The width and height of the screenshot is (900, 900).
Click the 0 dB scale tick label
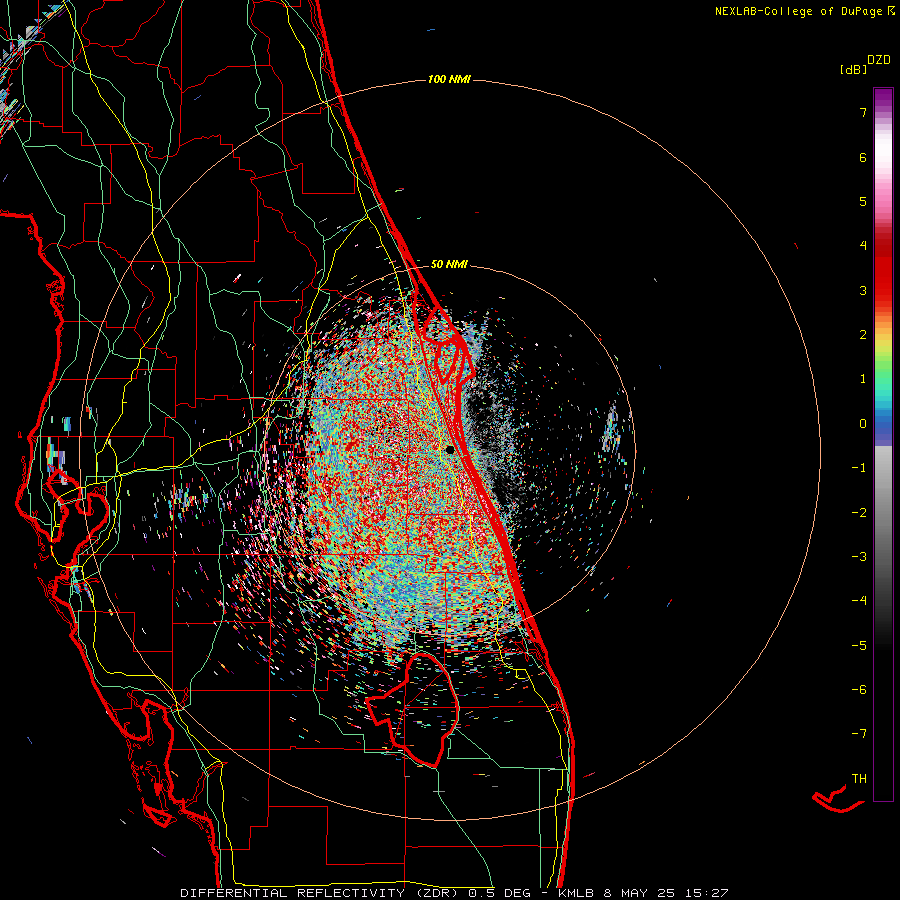[x=863, y=424]
